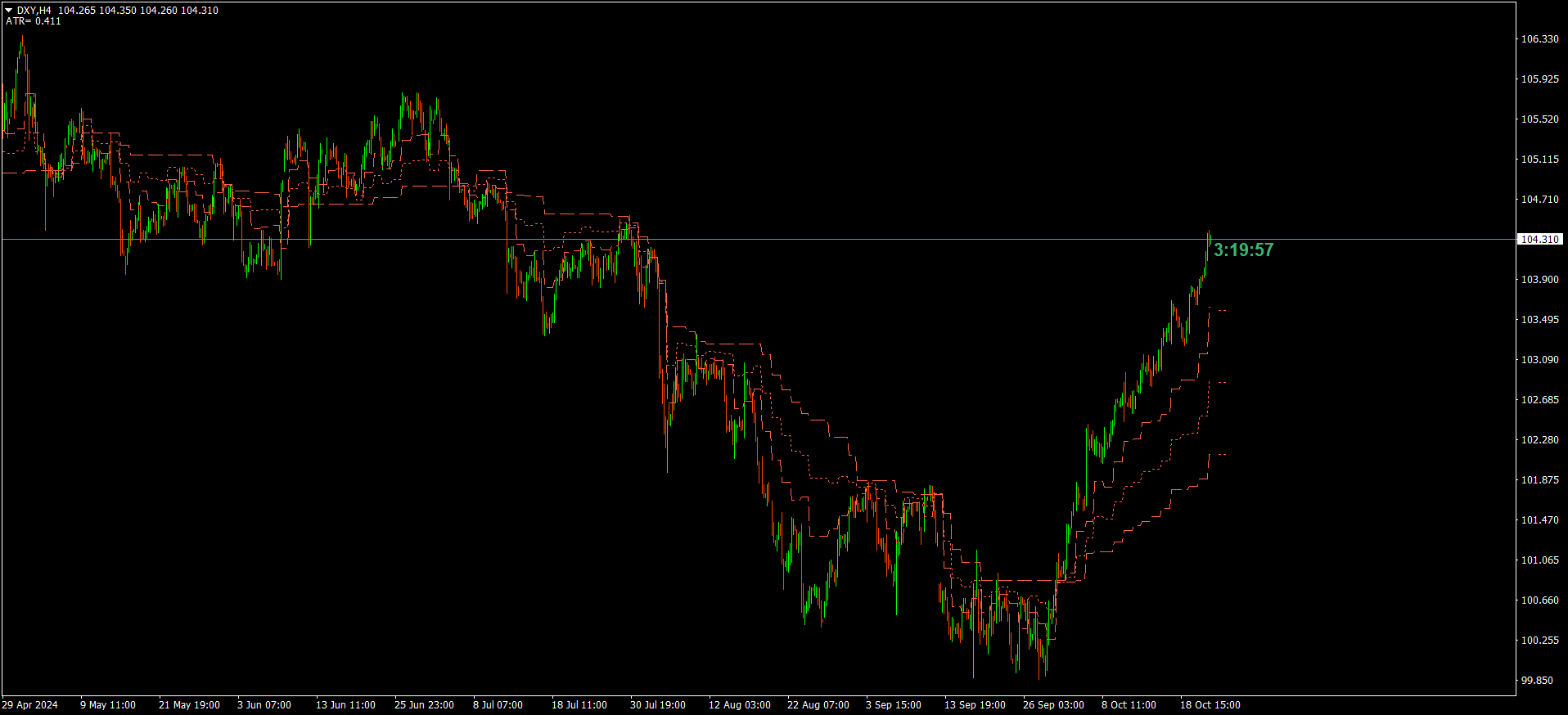The image size is (1568, 715).
Task: Click the 105.115 price scale label
Action: click(1539, 159)
